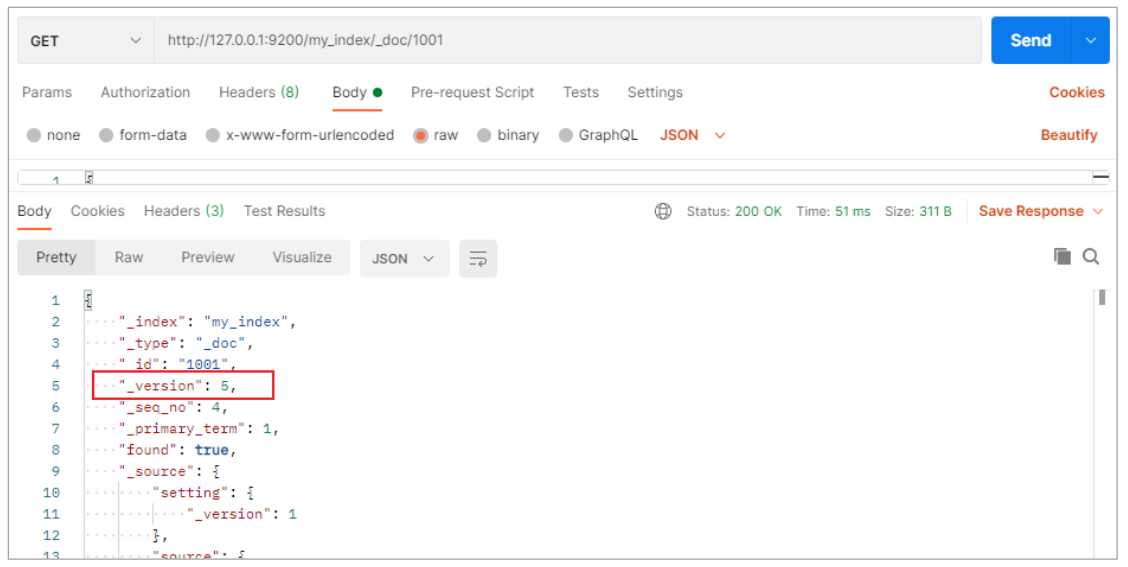
Task: Open the GET method dropdown
Action: point(84,41)
